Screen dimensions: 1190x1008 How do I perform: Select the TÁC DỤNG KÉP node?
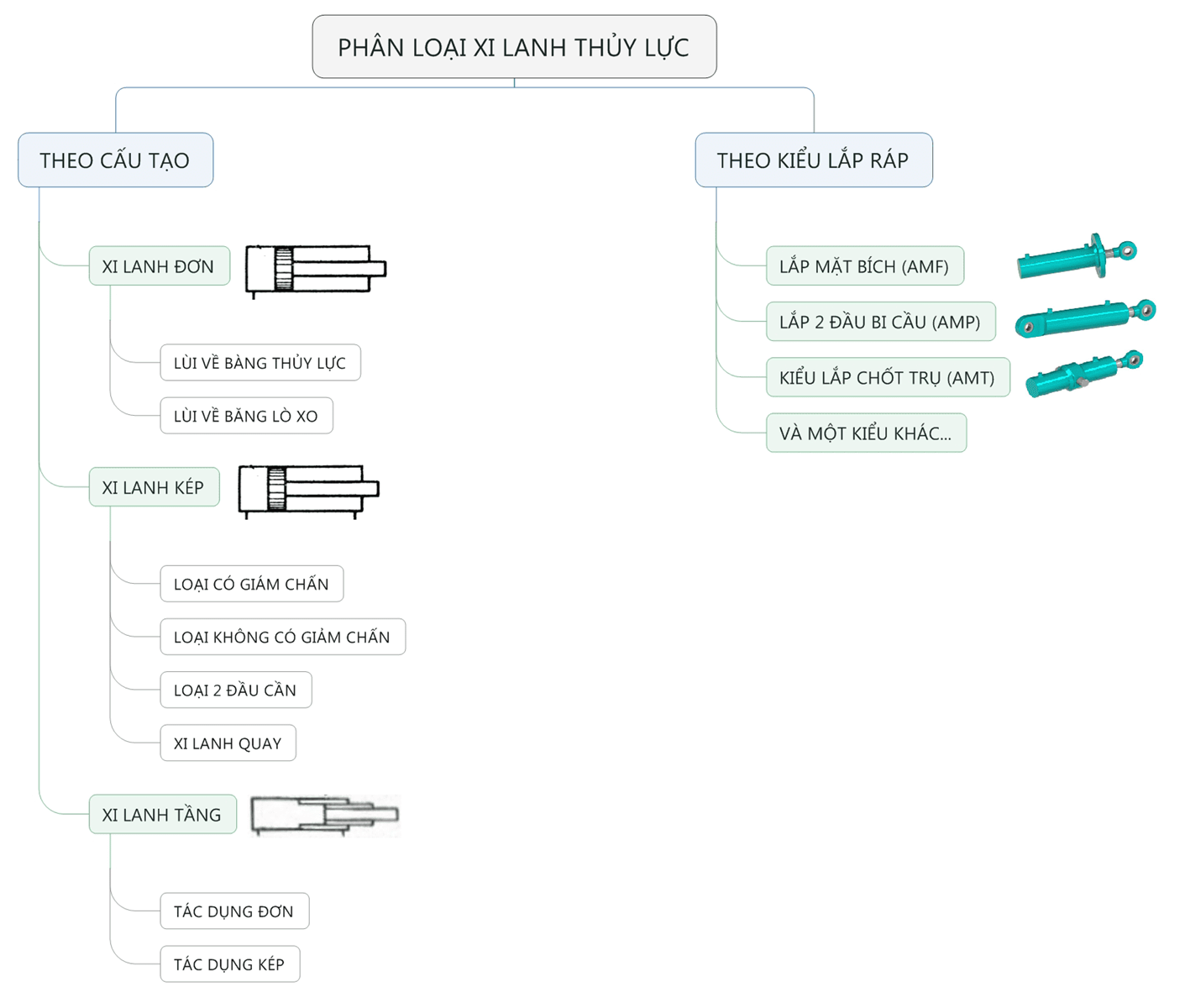(229, 964)
